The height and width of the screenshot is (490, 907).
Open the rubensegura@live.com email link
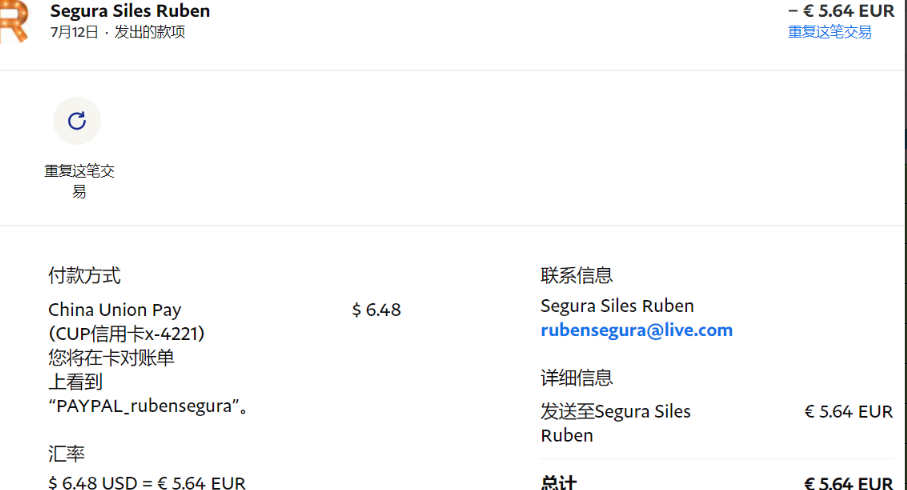[636, 330]
